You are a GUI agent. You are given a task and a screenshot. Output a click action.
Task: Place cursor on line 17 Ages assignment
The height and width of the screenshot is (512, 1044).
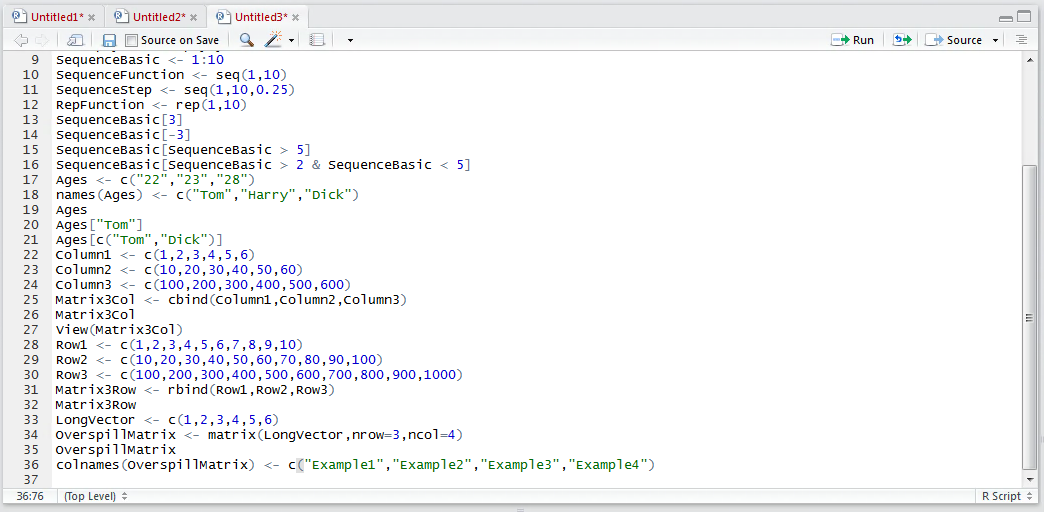155,180
